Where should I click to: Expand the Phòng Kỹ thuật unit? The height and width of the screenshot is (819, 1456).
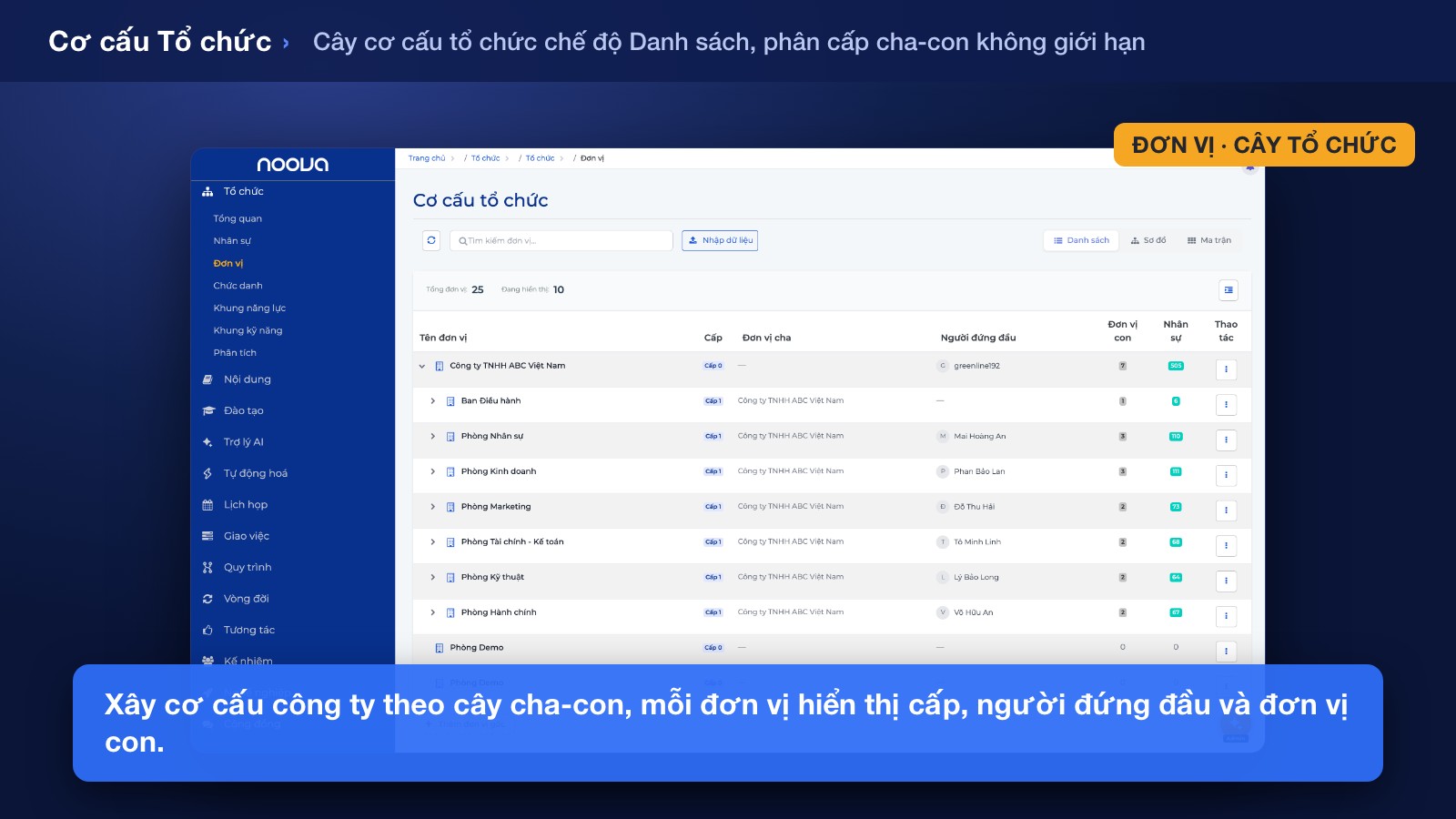tap(433, 577)
